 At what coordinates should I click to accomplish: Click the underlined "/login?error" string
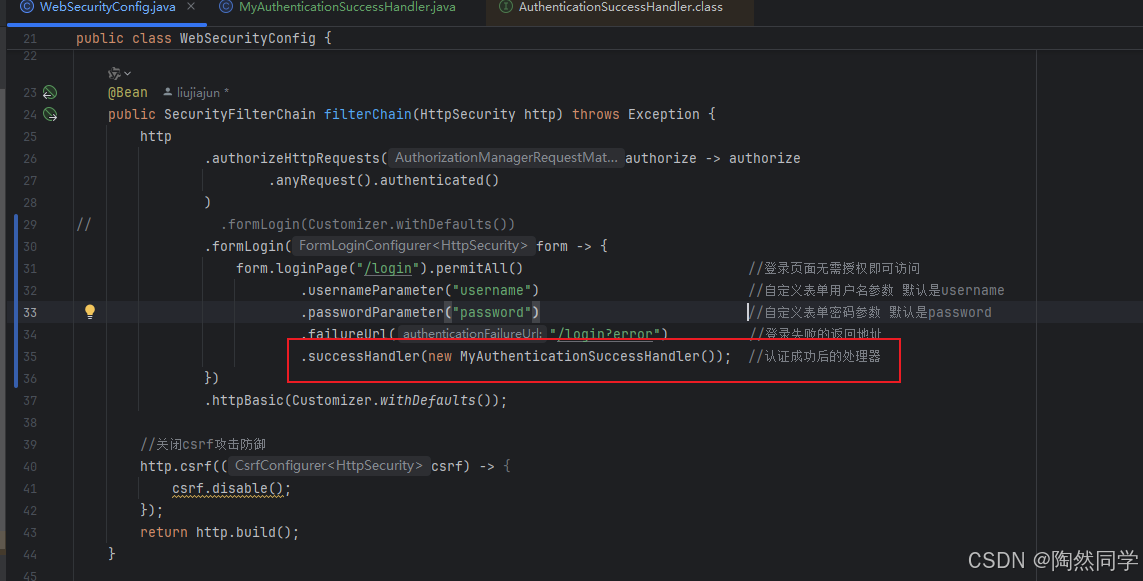(606, 333)
